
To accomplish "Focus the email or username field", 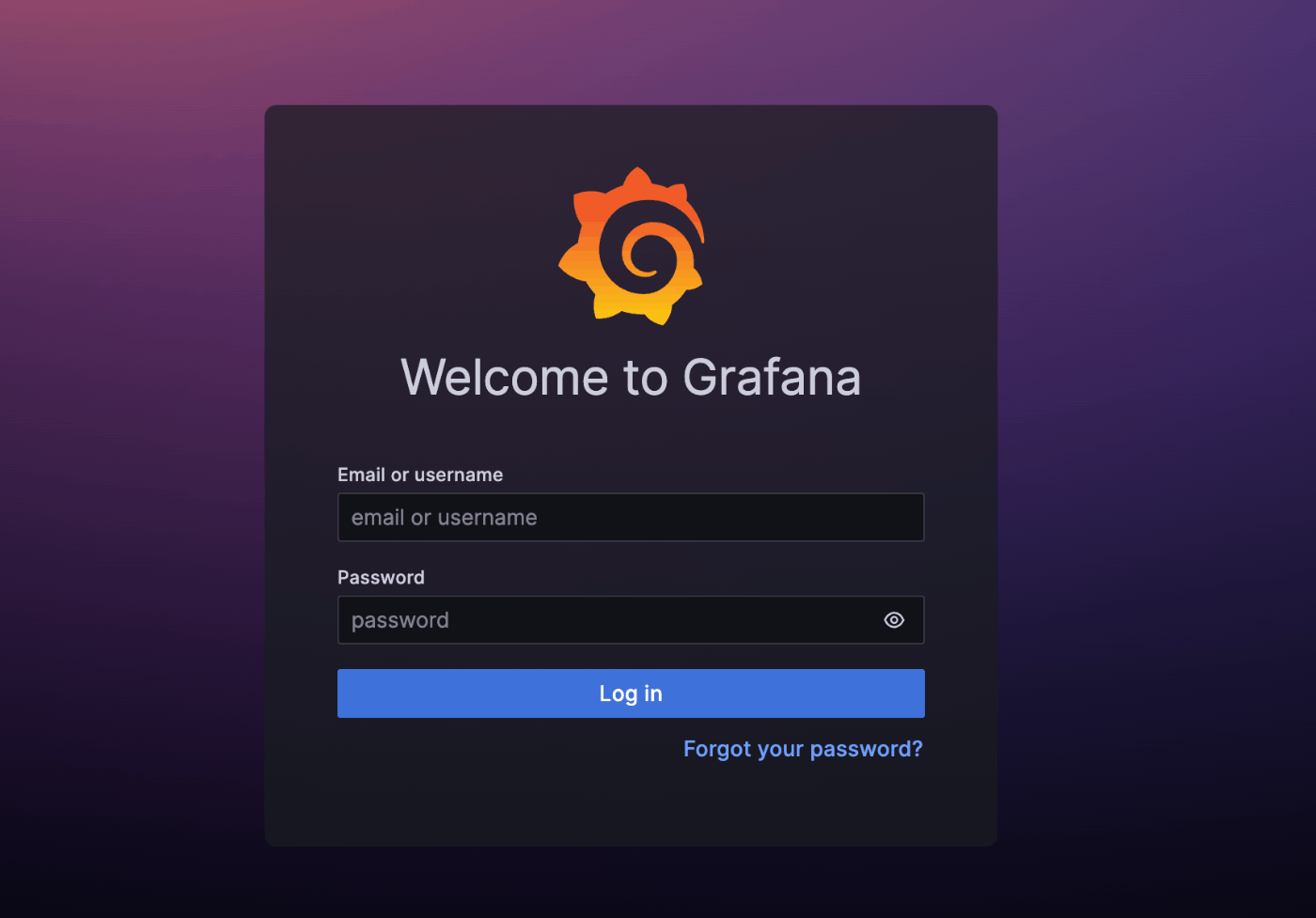I will pos(631,517).
